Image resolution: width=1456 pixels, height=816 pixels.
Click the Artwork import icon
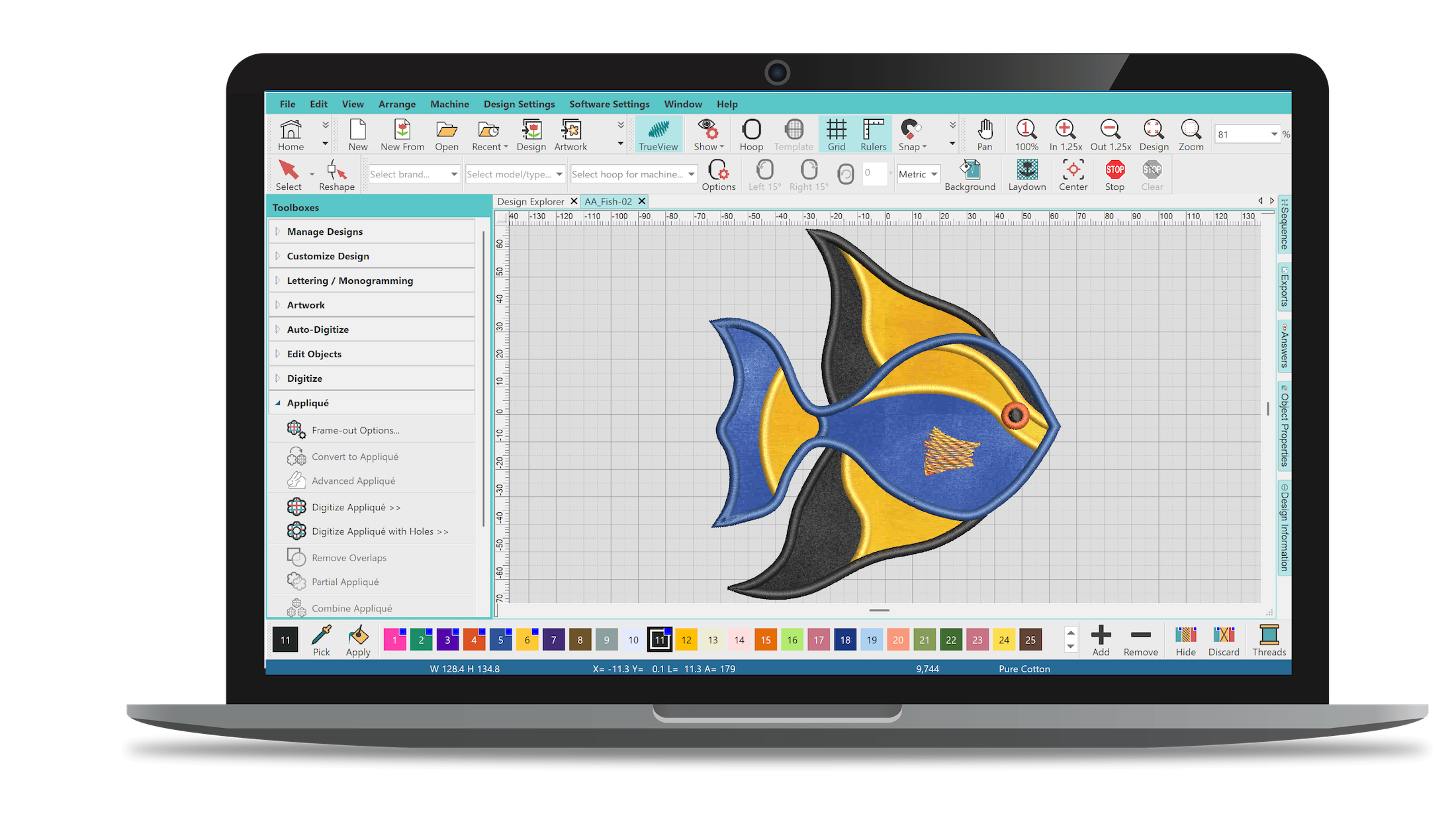tap(570, 135)
